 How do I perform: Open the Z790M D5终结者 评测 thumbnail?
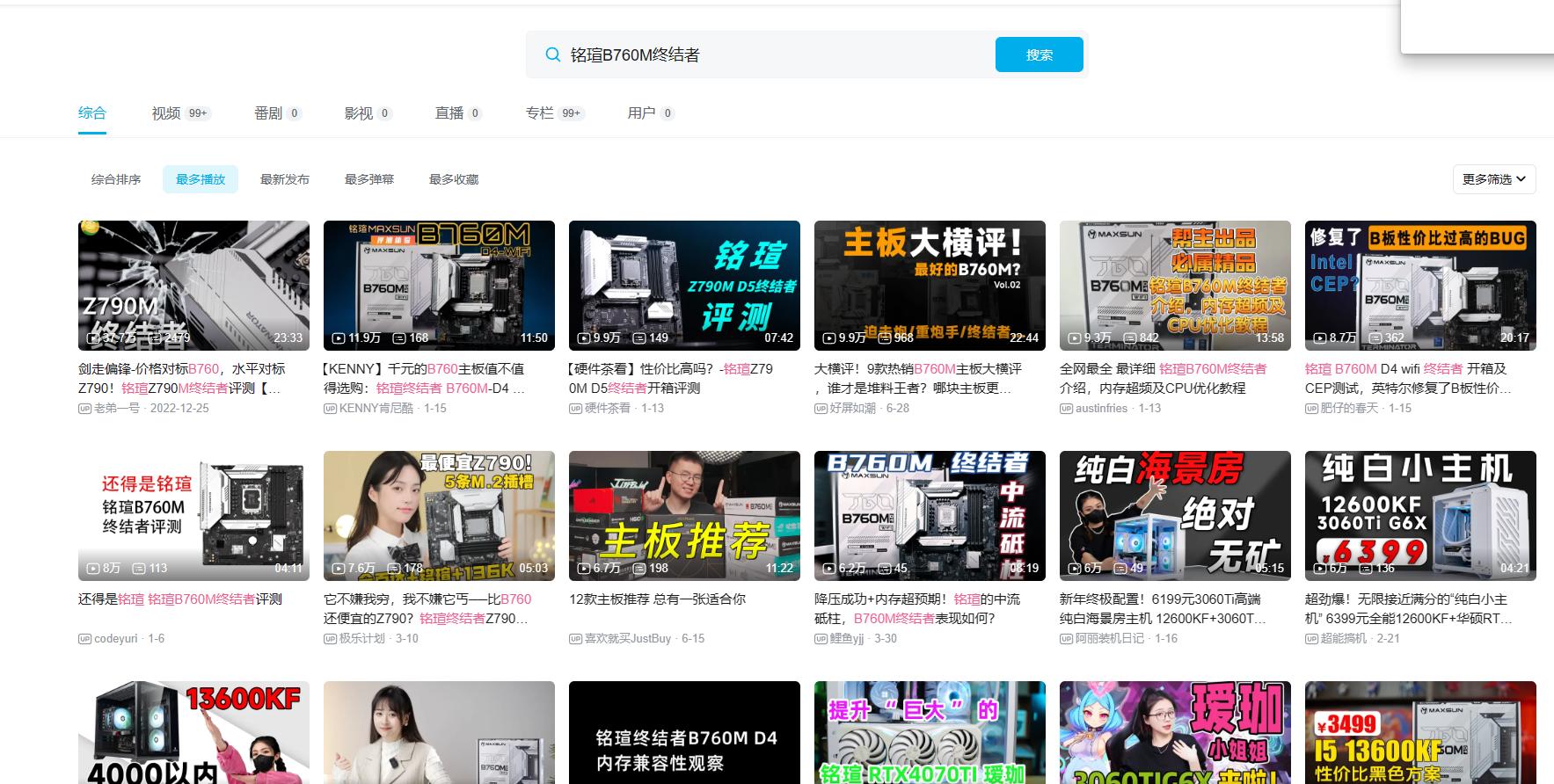pos(684,286)
